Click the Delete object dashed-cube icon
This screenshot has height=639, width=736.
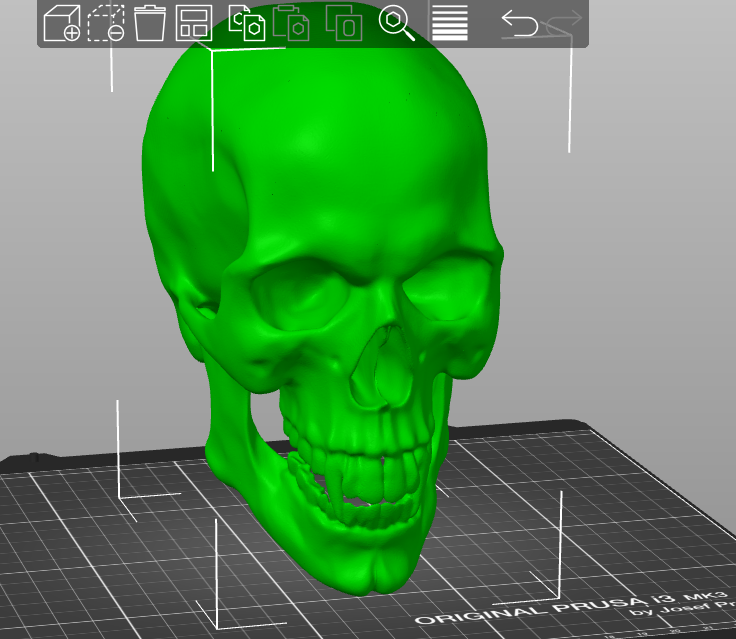click(x=106, y=23)
